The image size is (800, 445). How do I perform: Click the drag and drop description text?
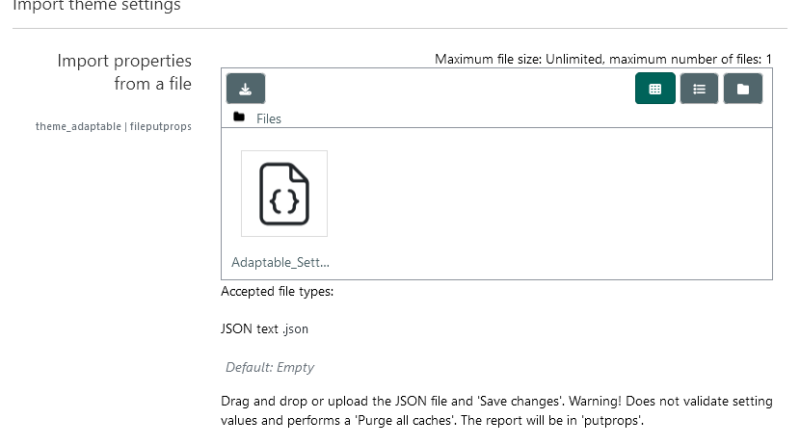tap(496, 411)
